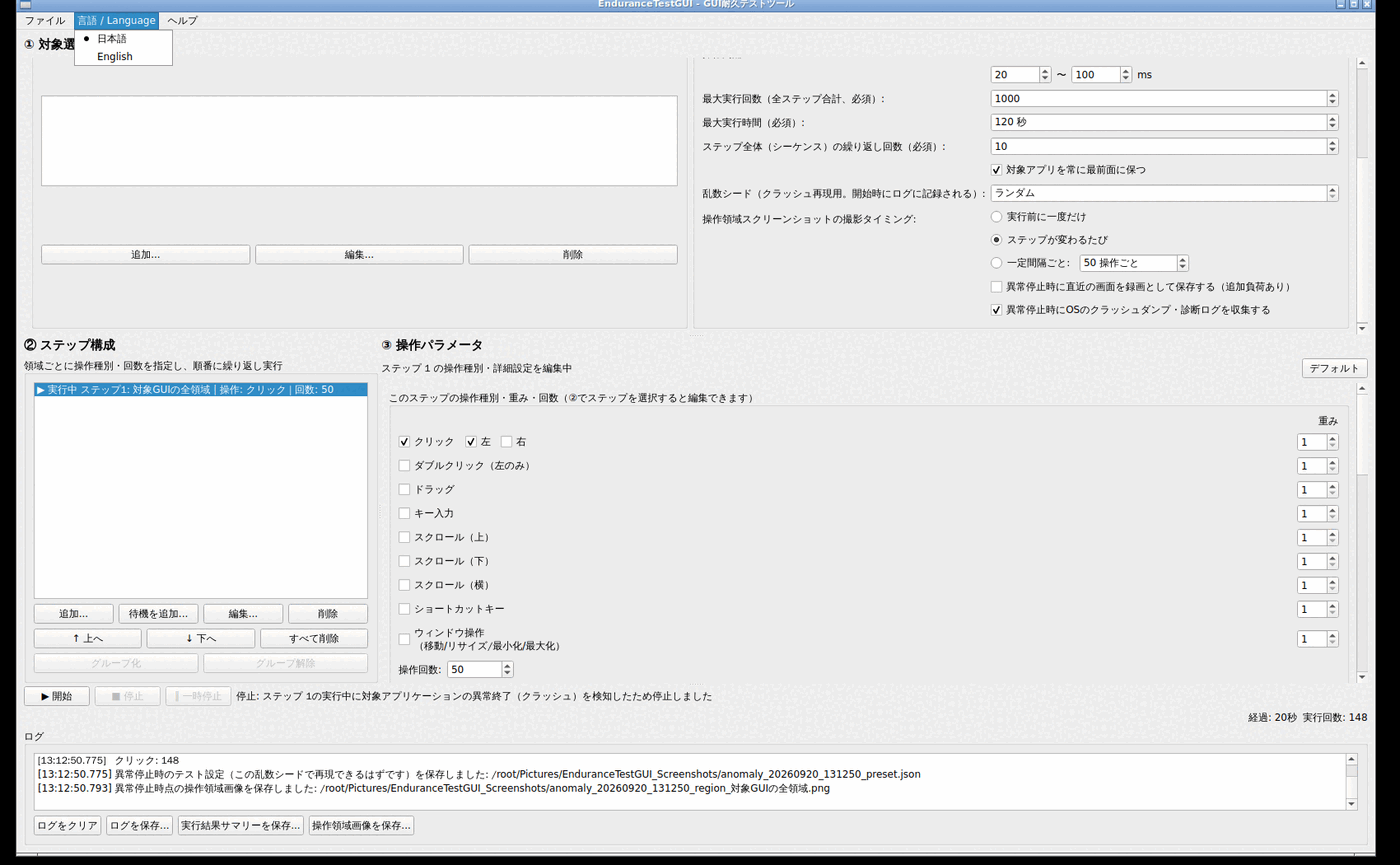Viewport: 1400px width, 865px height.
Task: Click the sequence repeat count field showing 10
Action: point(1164,146)
